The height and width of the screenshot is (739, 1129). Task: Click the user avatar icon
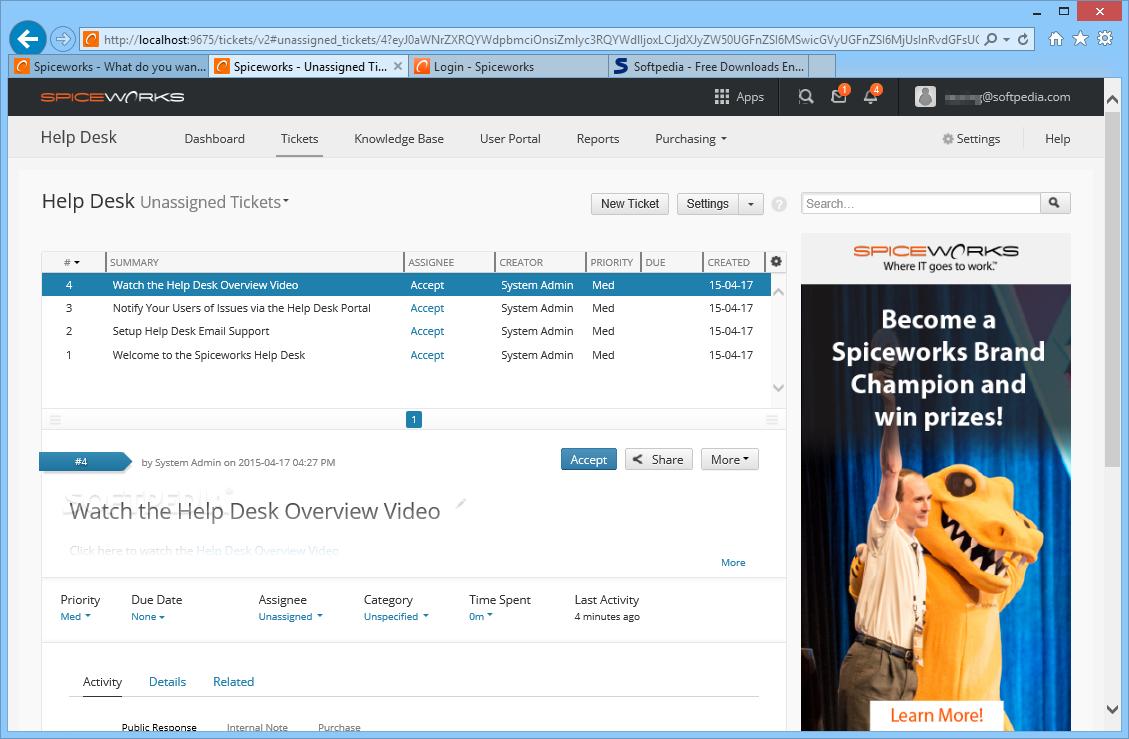pyautogui.click(x=925, y=97)
